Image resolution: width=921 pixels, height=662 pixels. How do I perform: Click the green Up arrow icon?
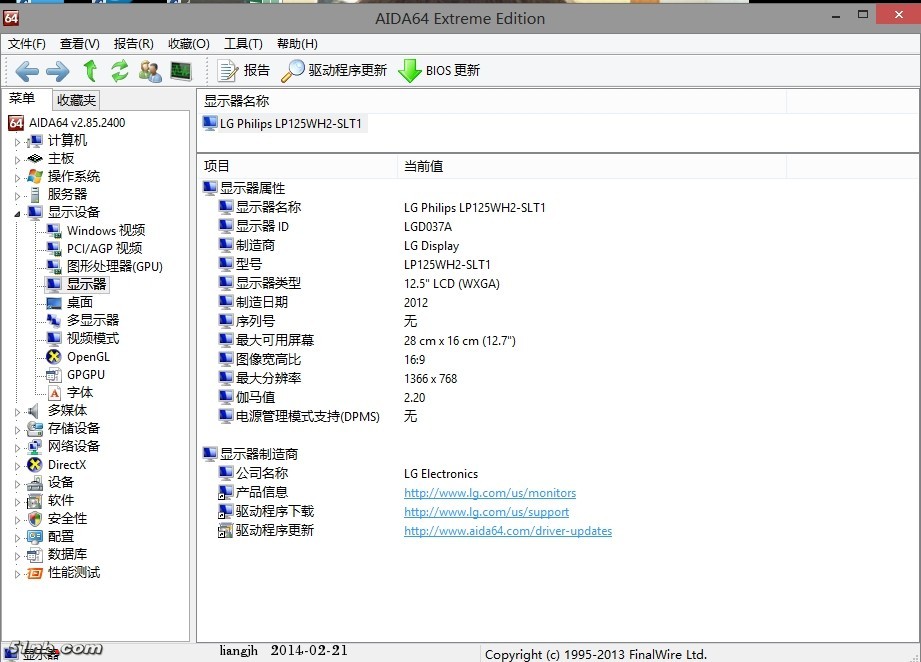pos(90,70)
